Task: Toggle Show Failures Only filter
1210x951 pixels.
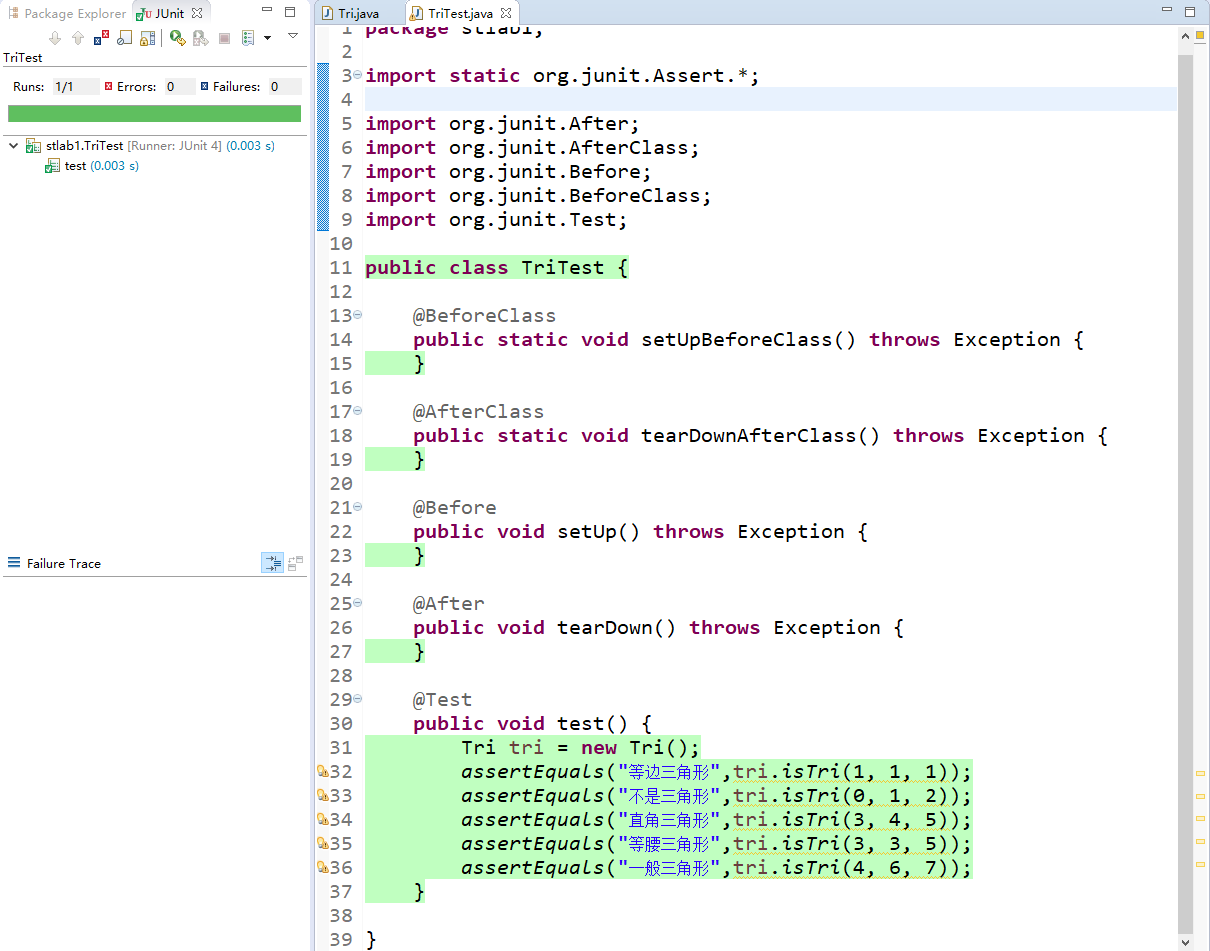Action: pyautogui.click(x=101, y=38)
